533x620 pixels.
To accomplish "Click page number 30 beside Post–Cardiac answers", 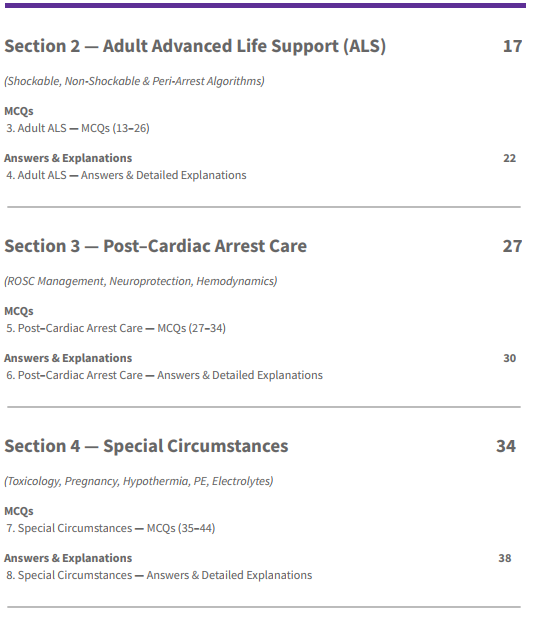I will pyautogui.click(x=509, y=358).
